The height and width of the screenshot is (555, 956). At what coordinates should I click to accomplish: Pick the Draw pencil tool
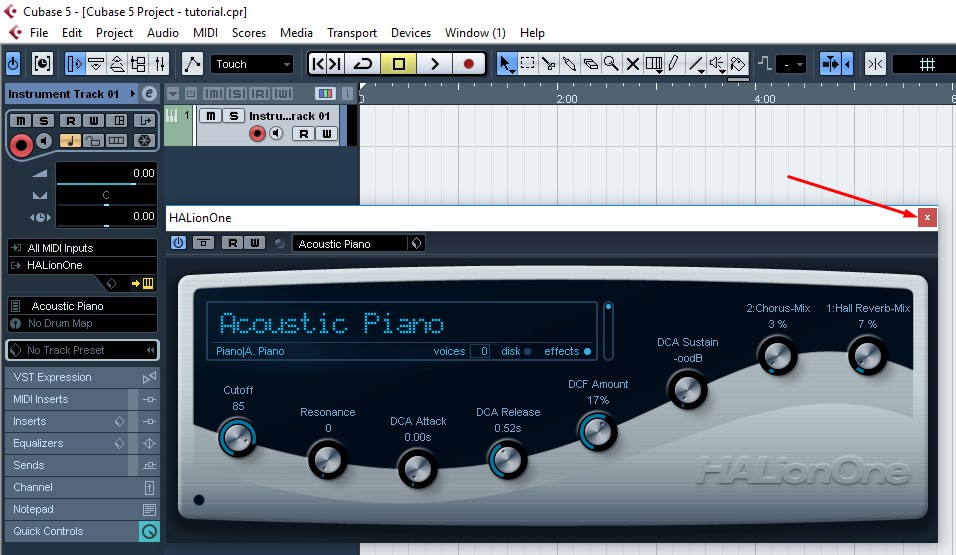(674, 63)
